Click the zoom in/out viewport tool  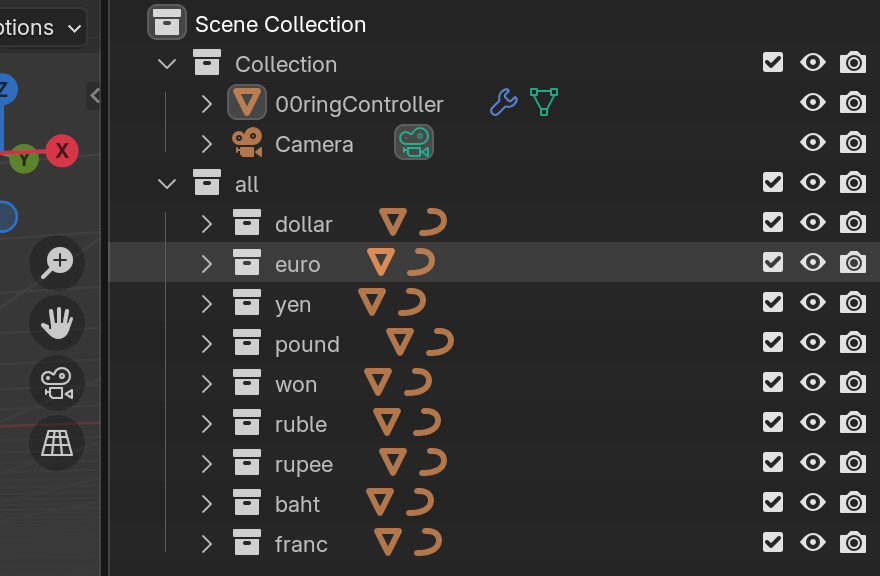57,263
